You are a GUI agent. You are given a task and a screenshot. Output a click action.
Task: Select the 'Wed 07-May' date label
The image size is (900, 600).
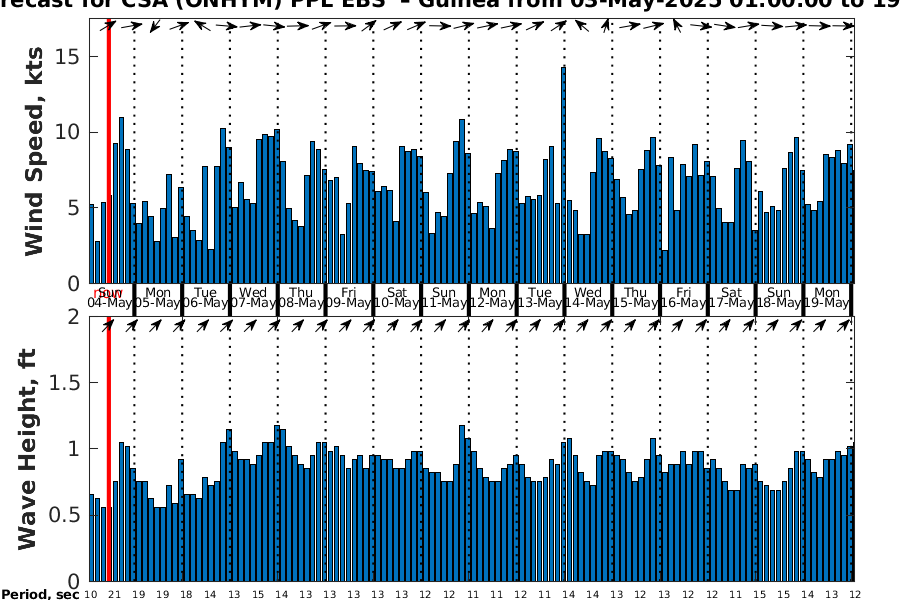253,298
